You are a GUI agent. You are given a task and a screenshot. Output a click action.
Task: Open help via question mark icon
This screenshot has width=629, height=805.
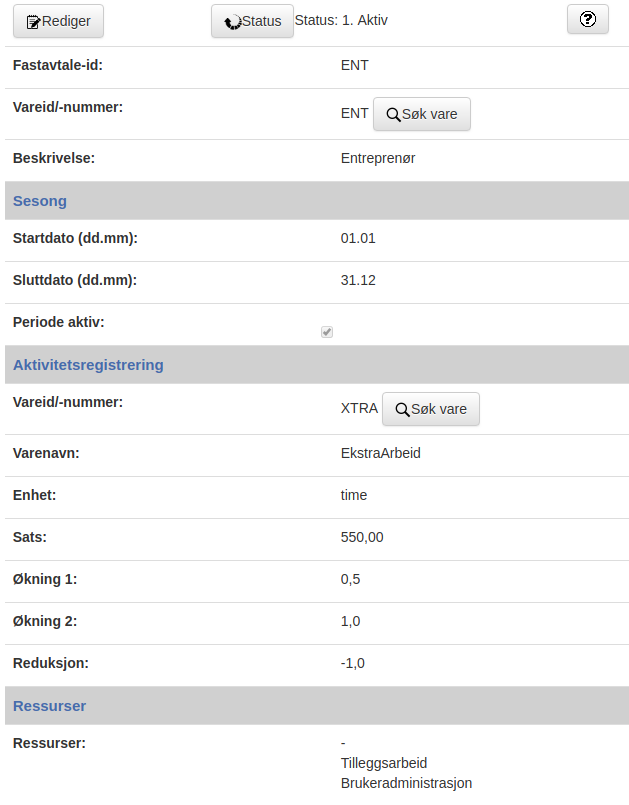click(x=587, y=20)
